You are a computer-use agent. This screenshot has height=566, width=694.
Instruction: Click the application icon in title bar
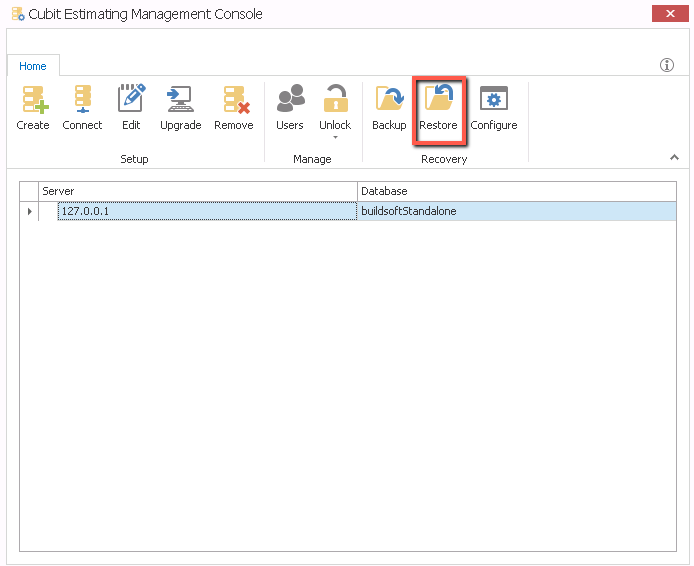pos(17,14)
